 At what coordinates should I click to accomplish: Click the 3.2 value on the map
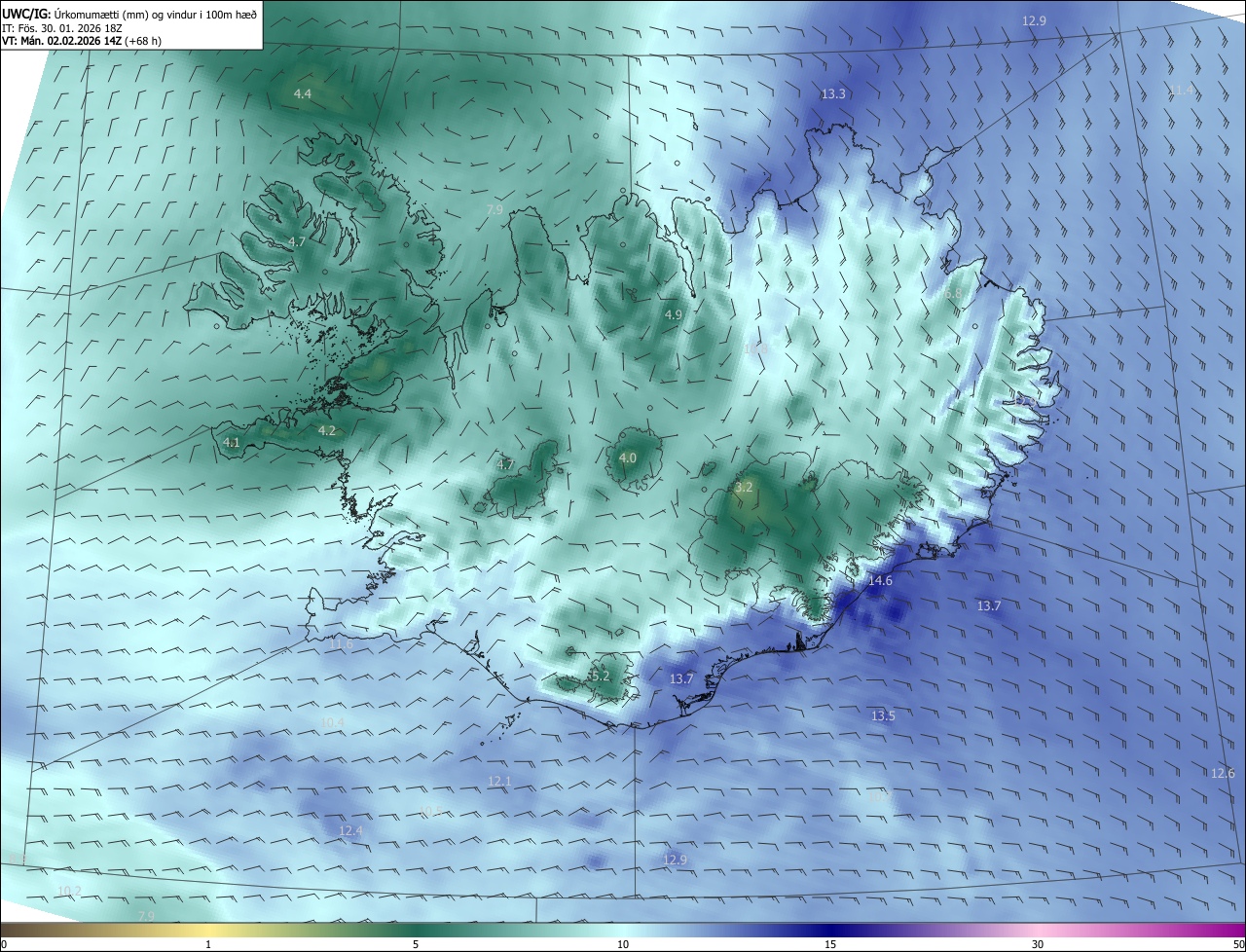(744, 487)
